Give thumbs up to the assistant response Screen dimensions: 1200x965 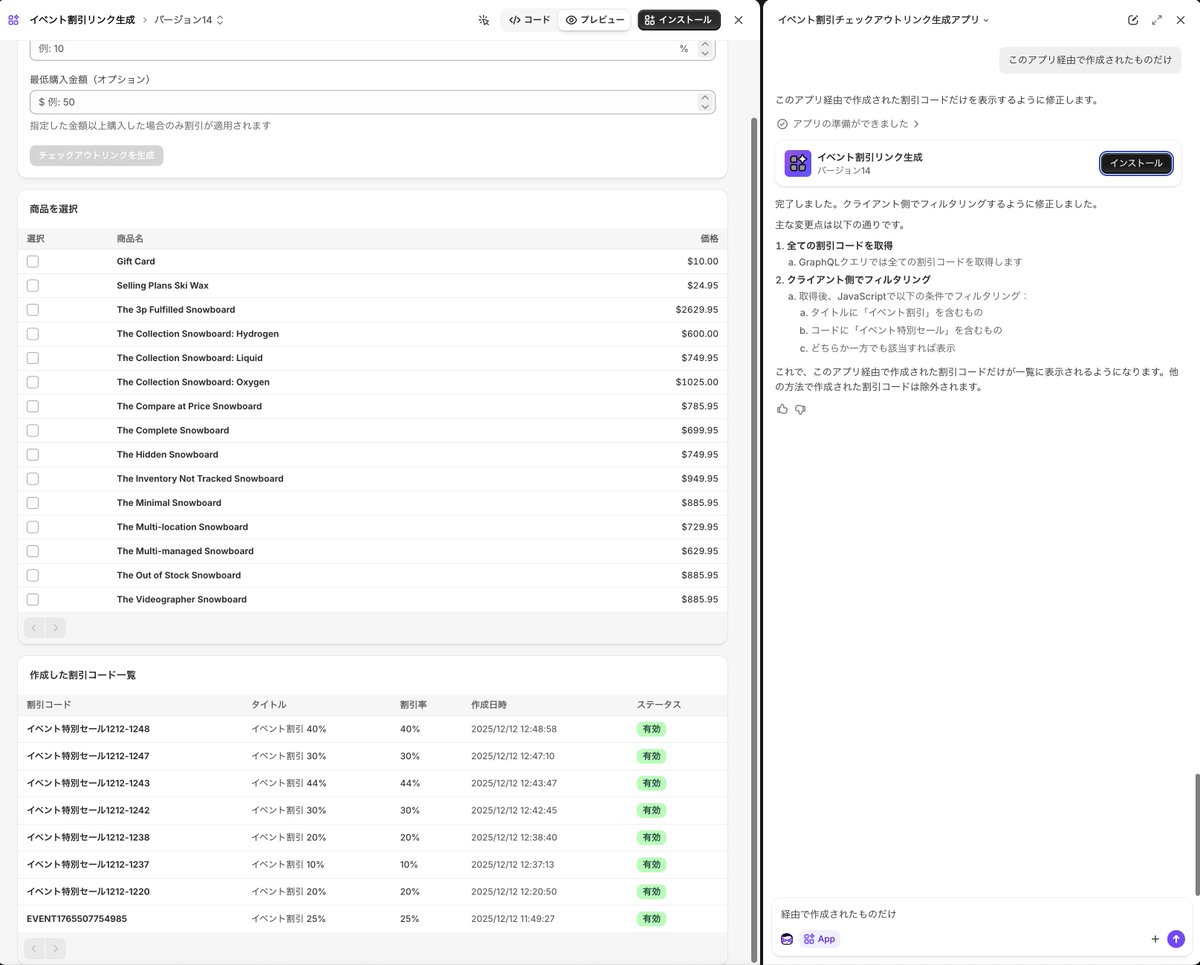(x=783, y=409)
